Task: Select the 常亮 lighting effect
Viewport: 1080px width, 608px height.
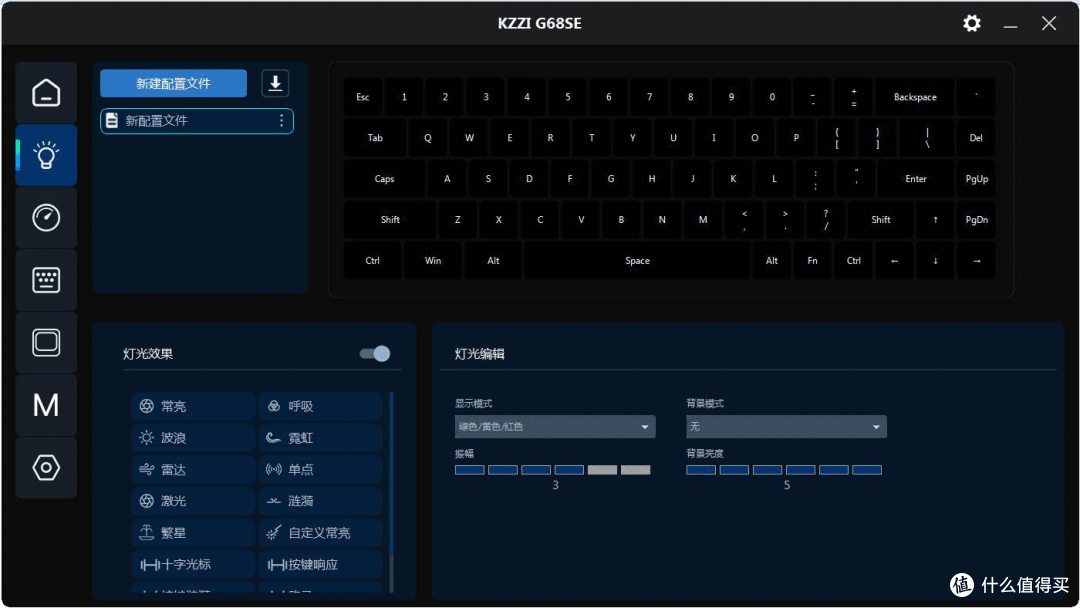Action: [x=193, y=406]
